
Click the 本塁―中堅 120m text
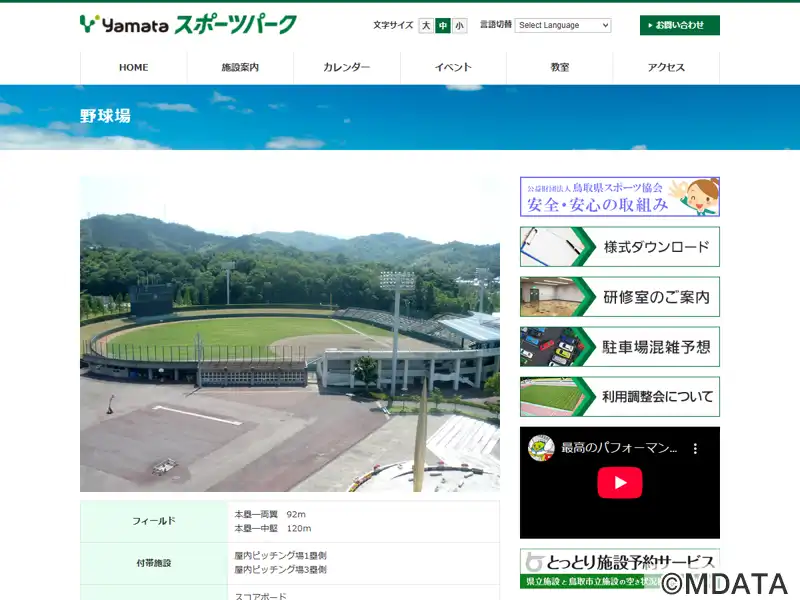coord(272,529)
